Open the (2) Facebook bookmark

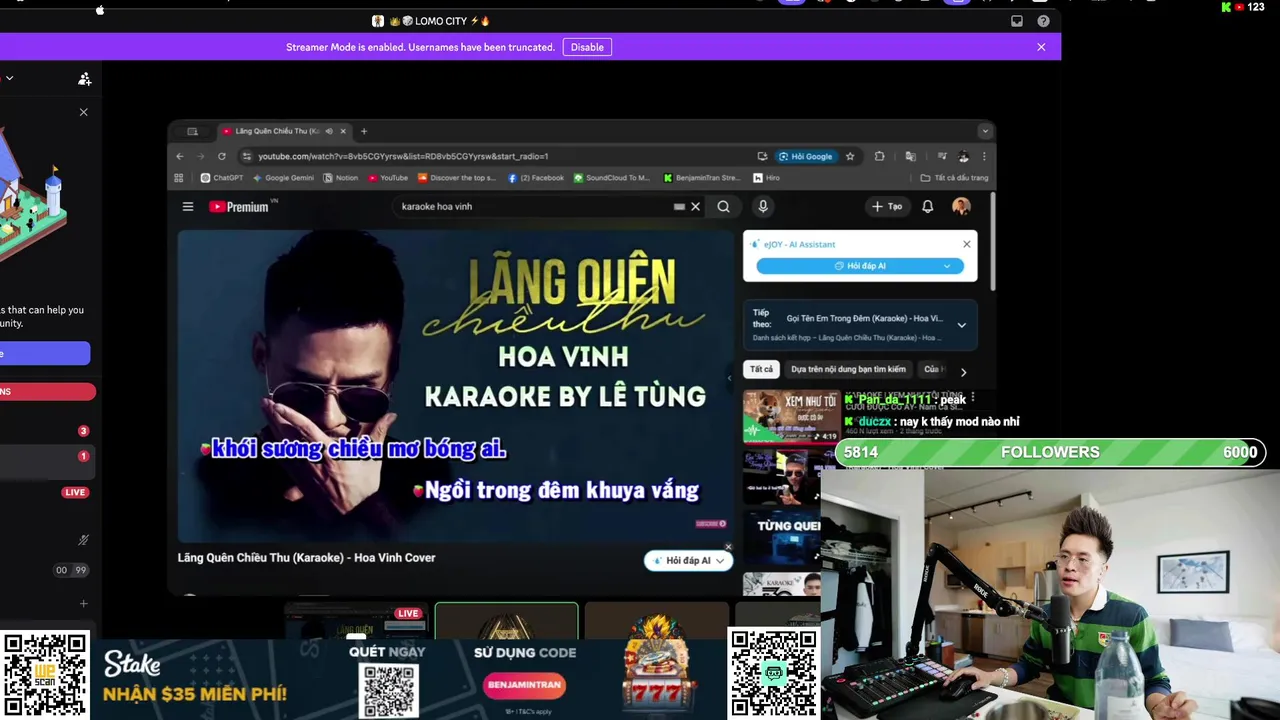click(x=536, y=178)
